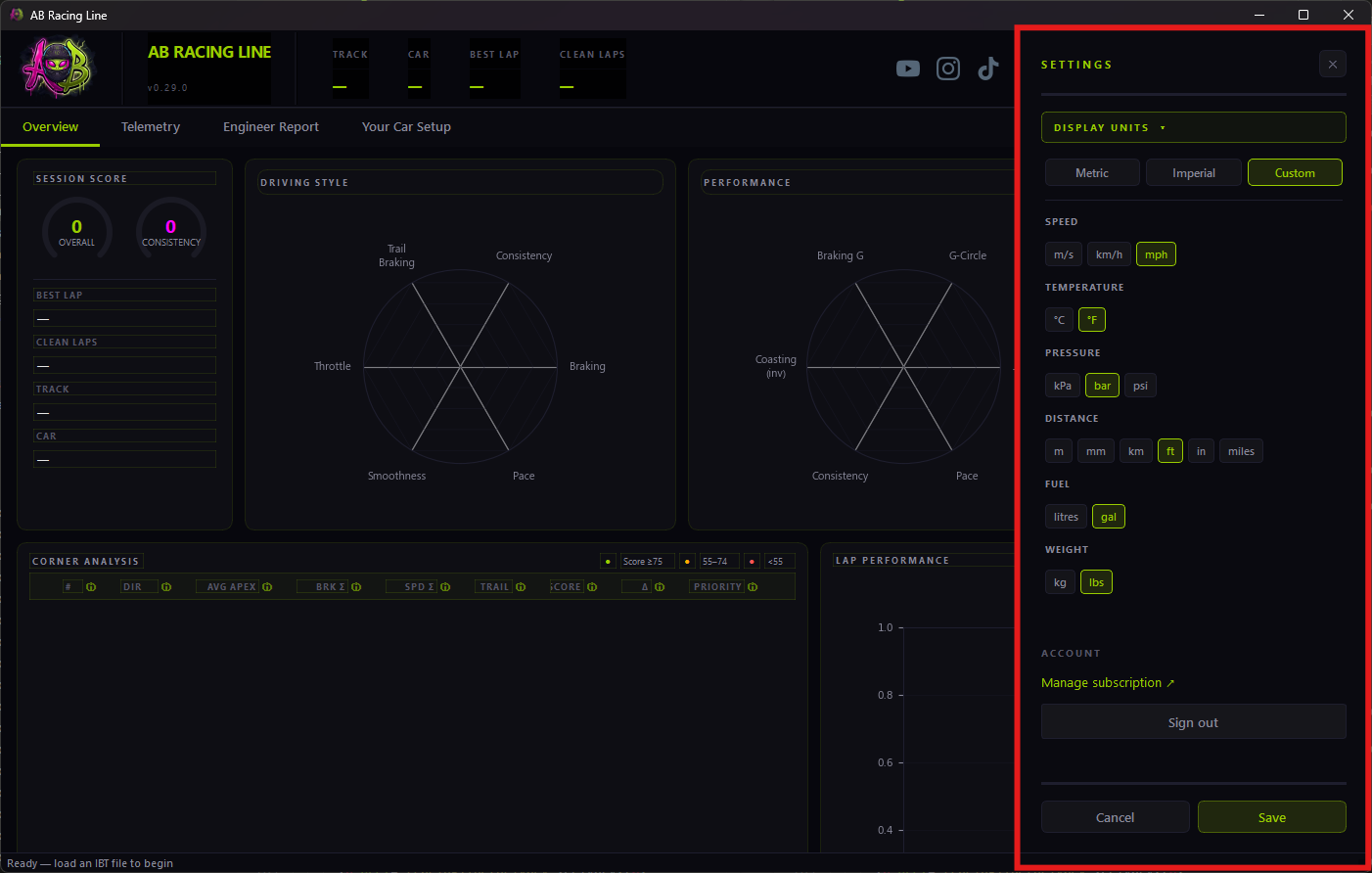Set weight unit to lbs
The image size is (1372, 873).
pyautogui.click(x=1096, y=582)
